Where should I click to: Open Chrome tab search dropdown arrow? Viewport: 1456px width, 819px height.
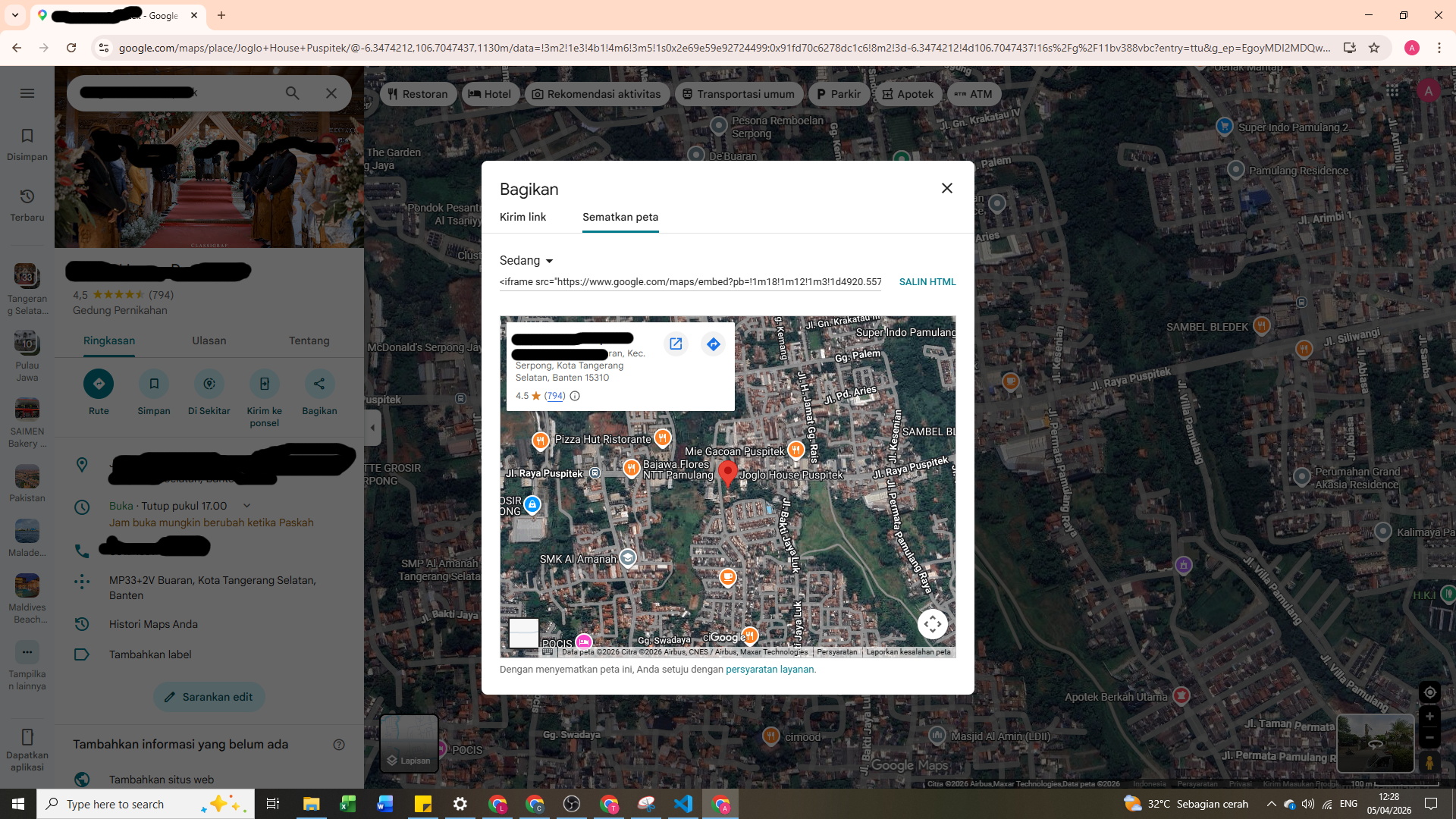click(14, 15)
